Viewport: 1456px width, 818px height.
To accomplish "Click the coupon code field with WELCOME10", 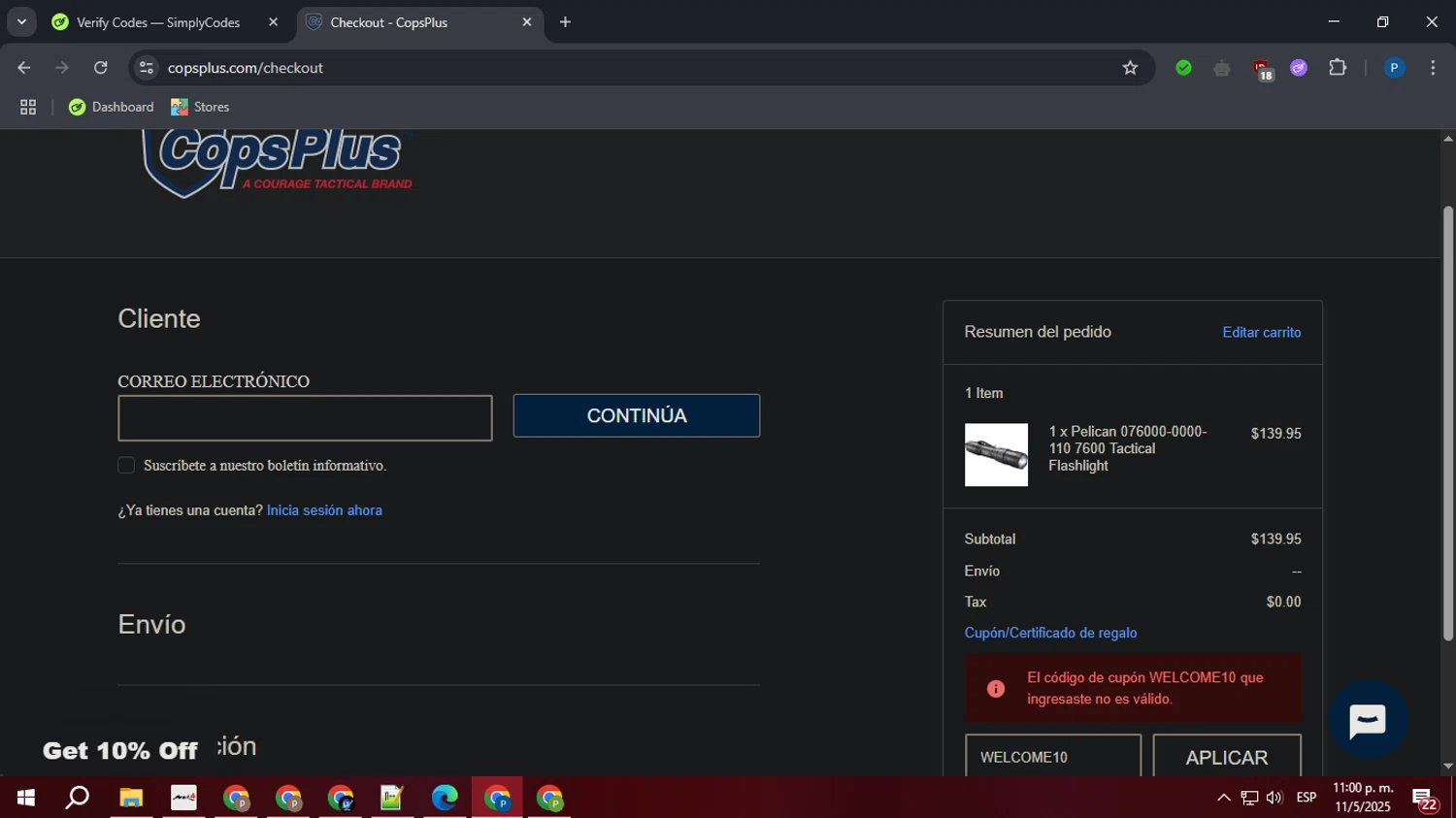I will click(1053, 757).
